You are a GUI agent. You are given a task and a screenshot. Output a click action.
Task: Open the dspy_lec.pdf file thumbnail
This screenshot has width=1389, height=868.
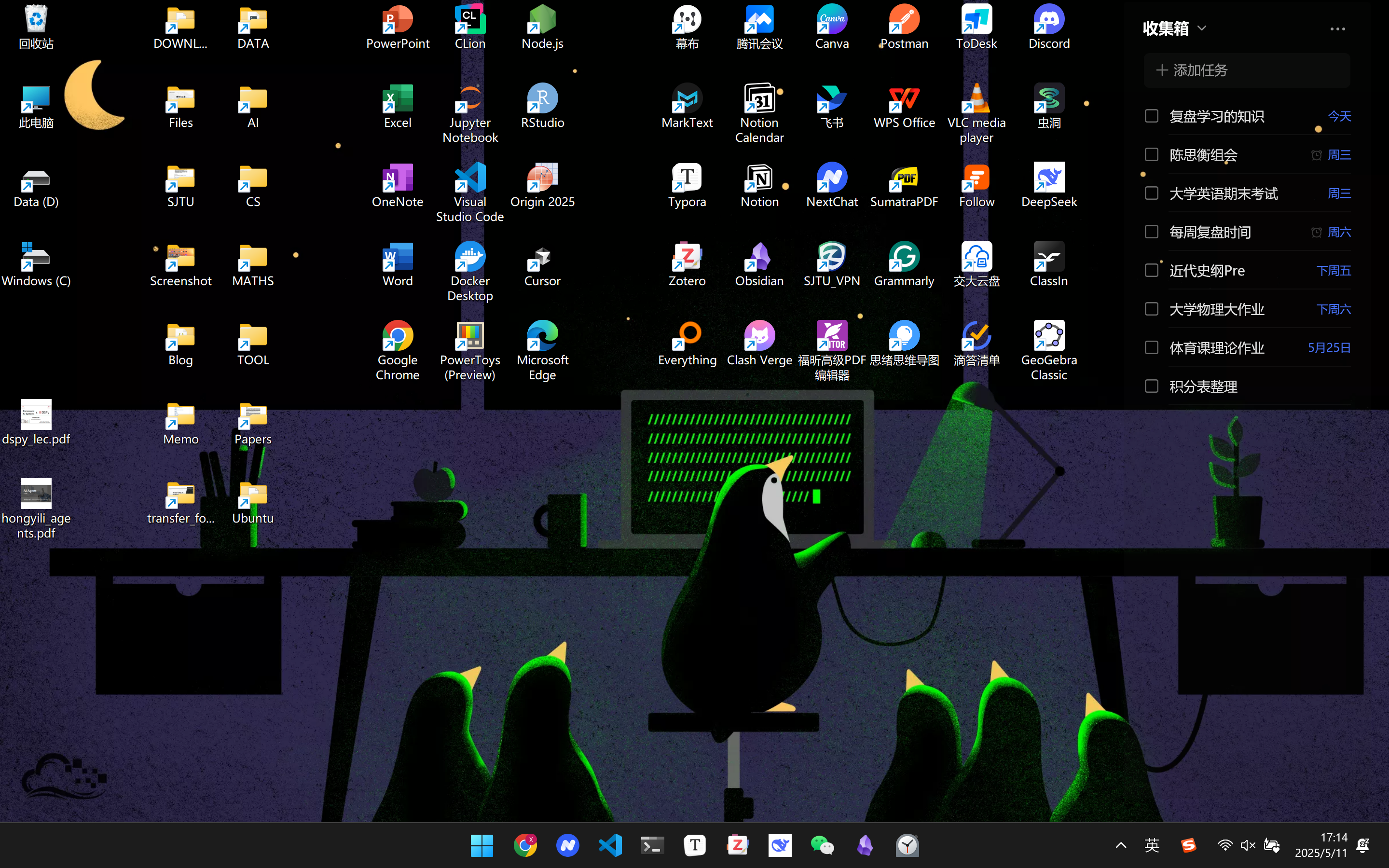[36, 414]
